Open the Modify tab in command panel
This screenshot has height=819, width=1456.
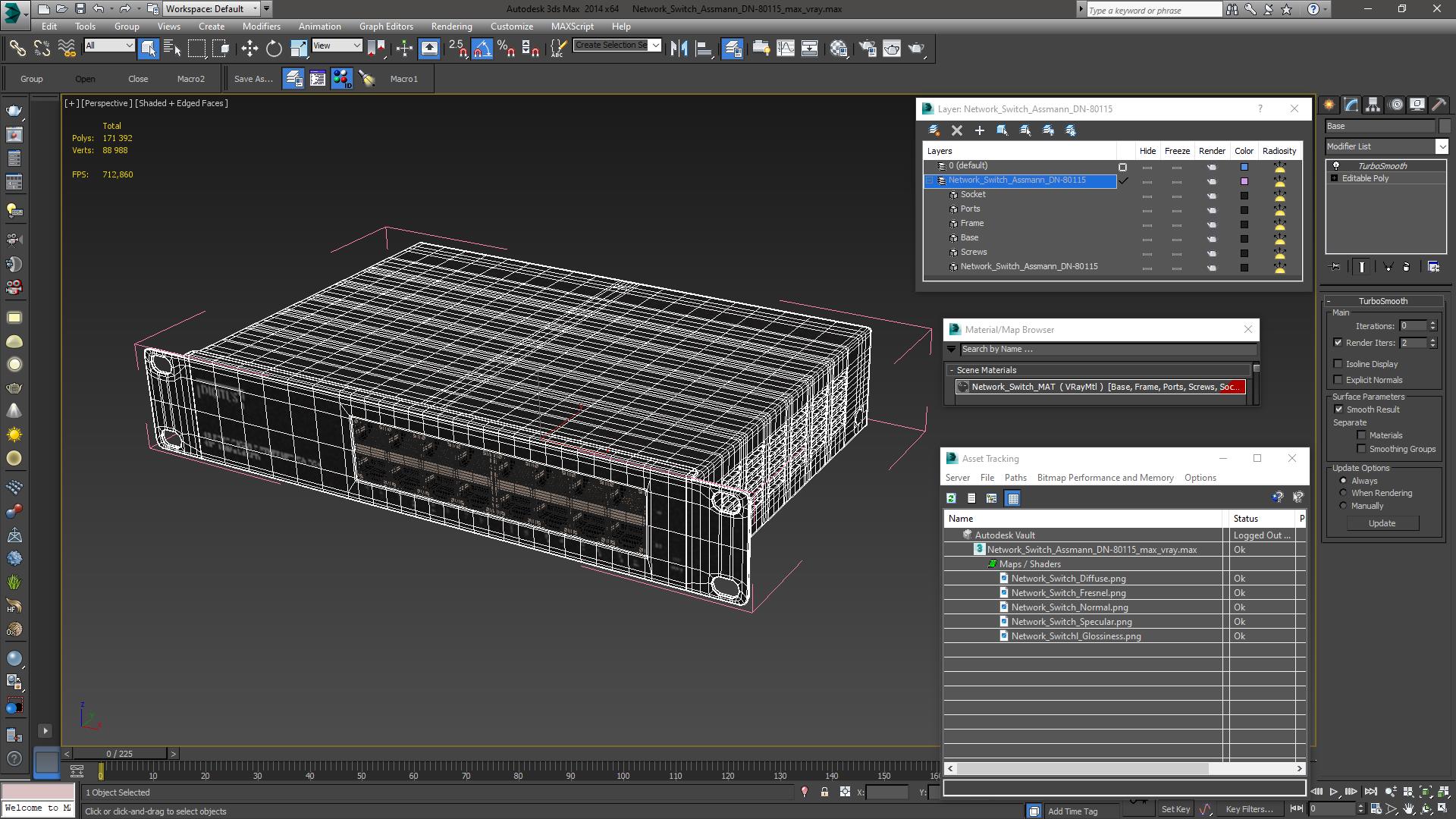click(x=1351, y=105)
